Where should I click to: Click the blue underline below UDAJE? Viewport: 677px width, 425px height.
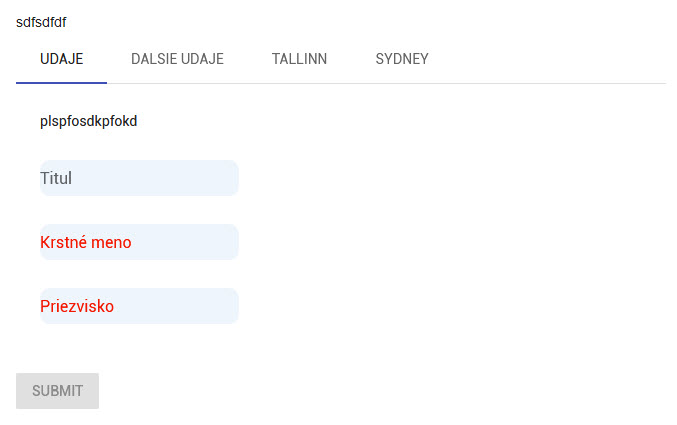click(61, 82)
